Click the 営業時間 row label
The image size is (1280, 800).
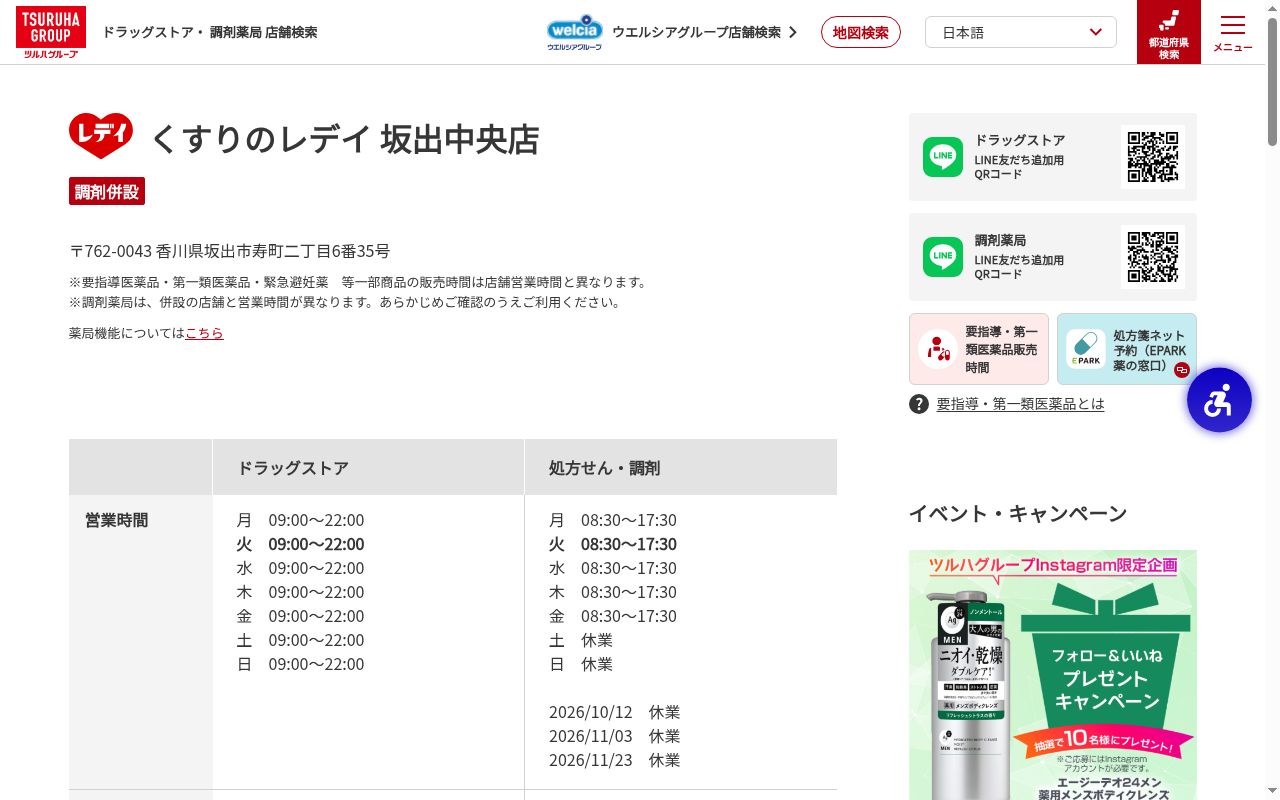(x=117, y=520)
